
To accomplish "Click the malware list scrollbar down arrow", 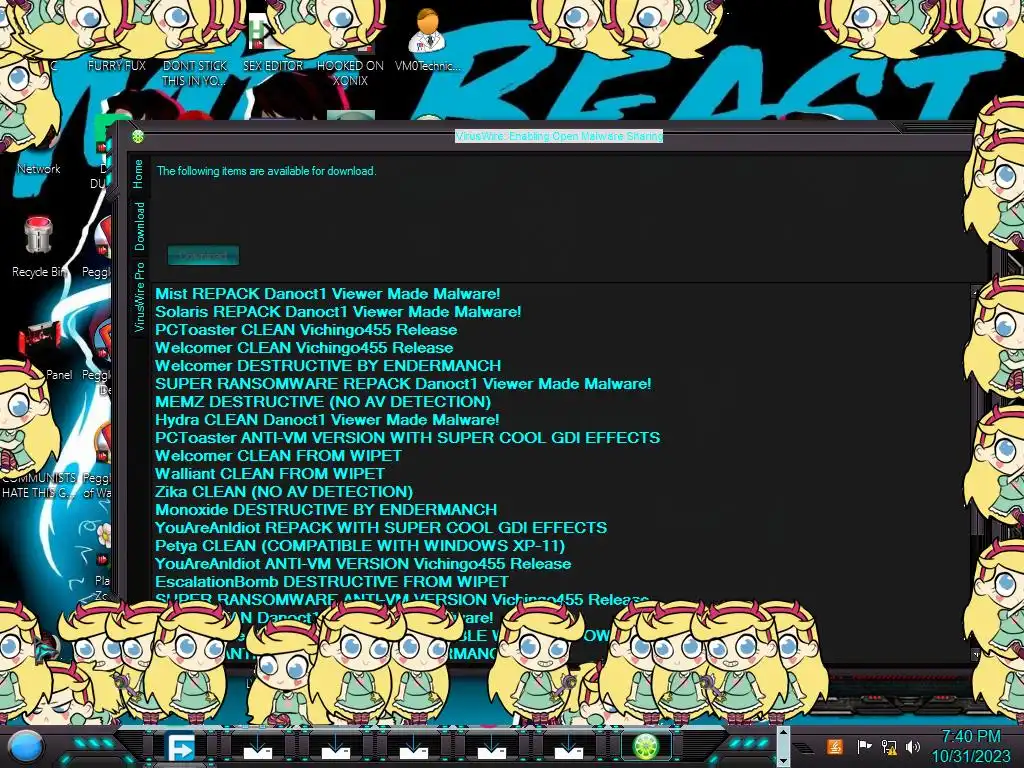I will 976,654.
